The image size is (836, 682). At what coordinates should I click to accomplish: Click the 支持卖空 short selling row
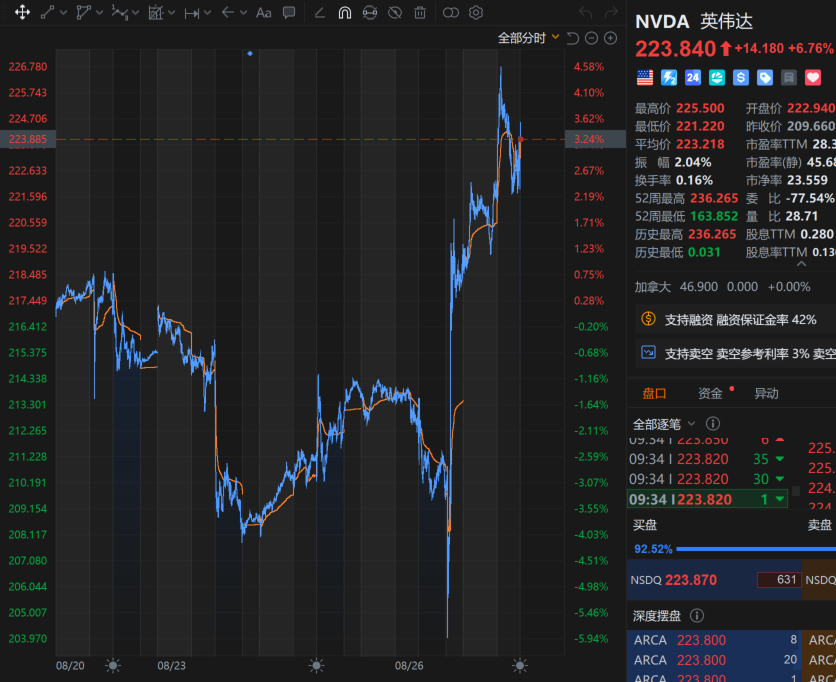pyautogui.click(x=735, y=353)
